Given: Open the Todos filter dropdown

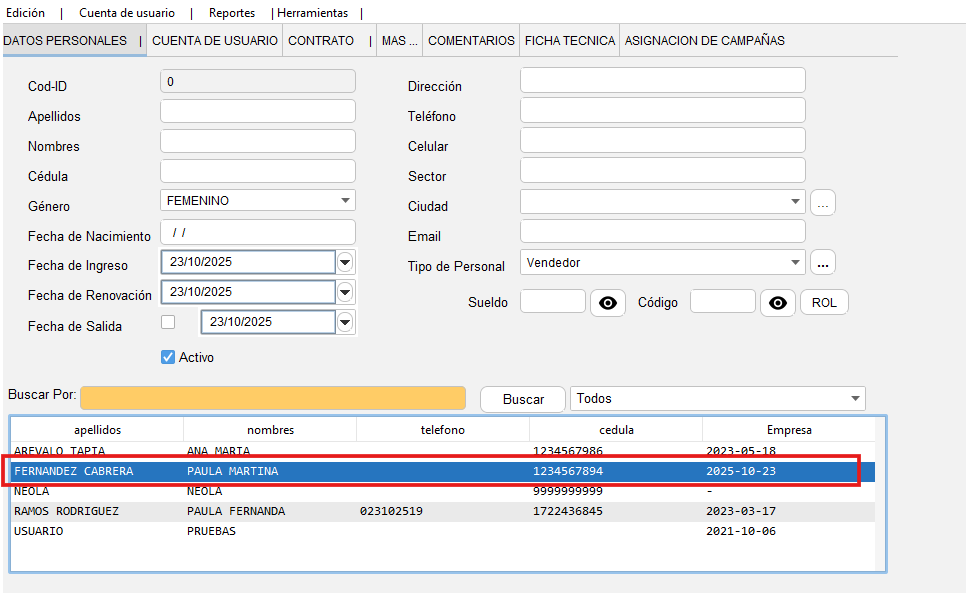Looking at the screenshot, I should tap(855, 398).
